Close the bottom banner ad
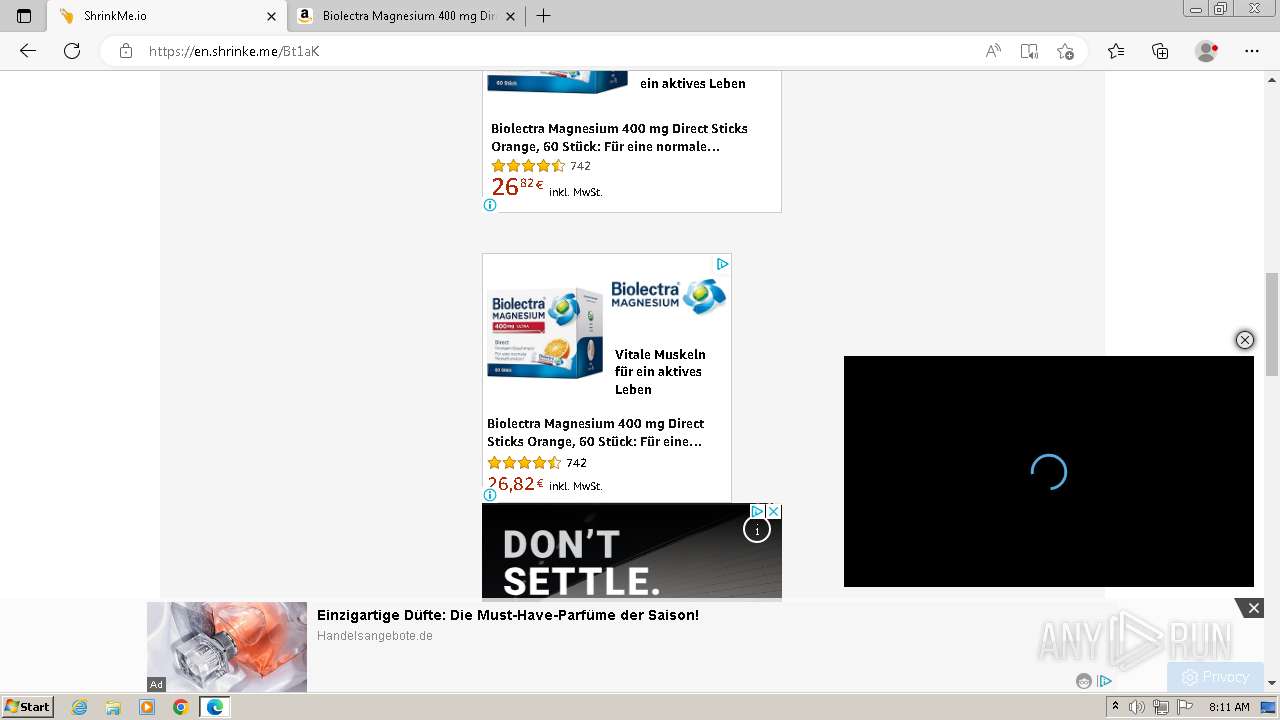This screenshot has width=1280, height=720. click(1253, 608)
